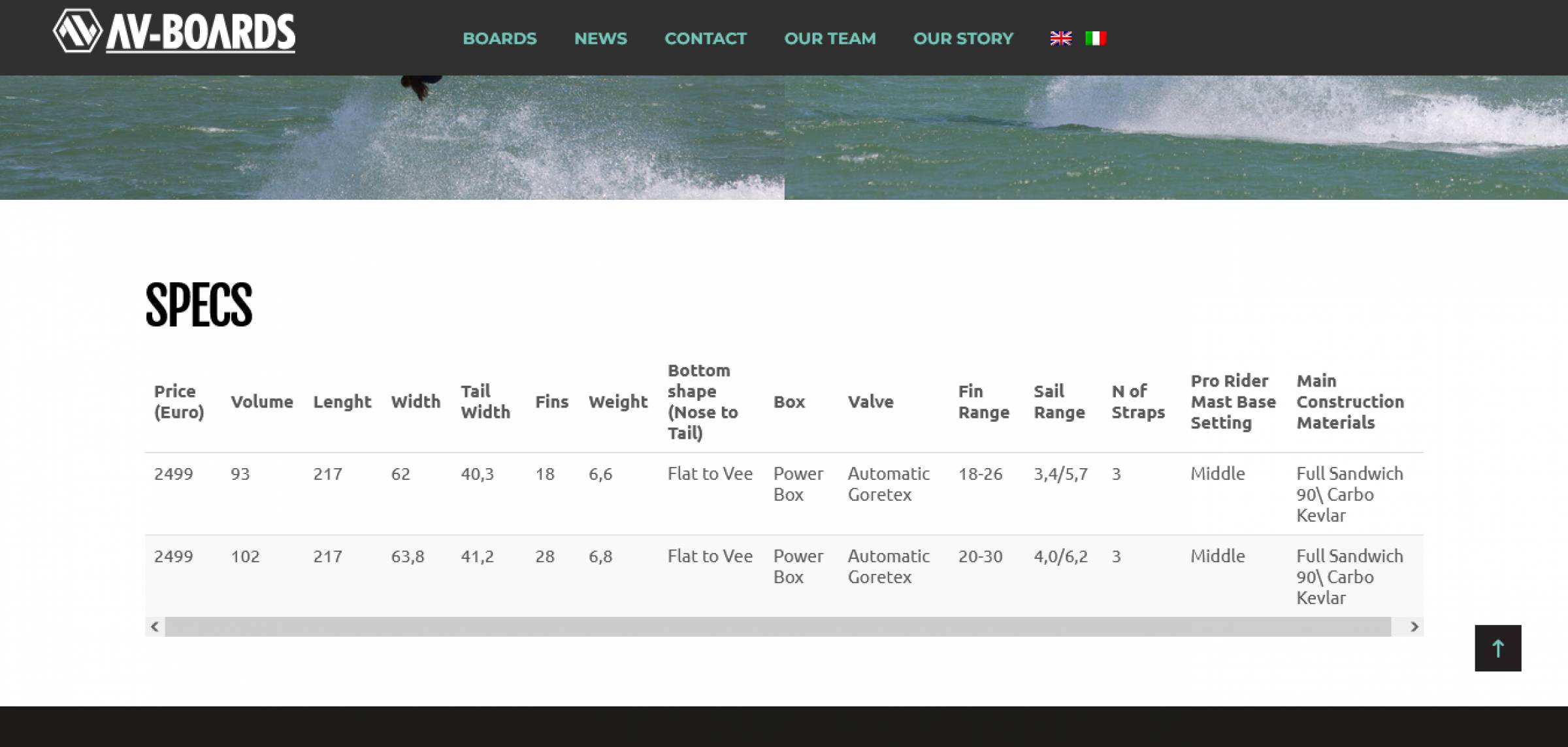Click the table scrollbar left arrow
Viewport: 1568px width, 747px height.
pos(155,627)
